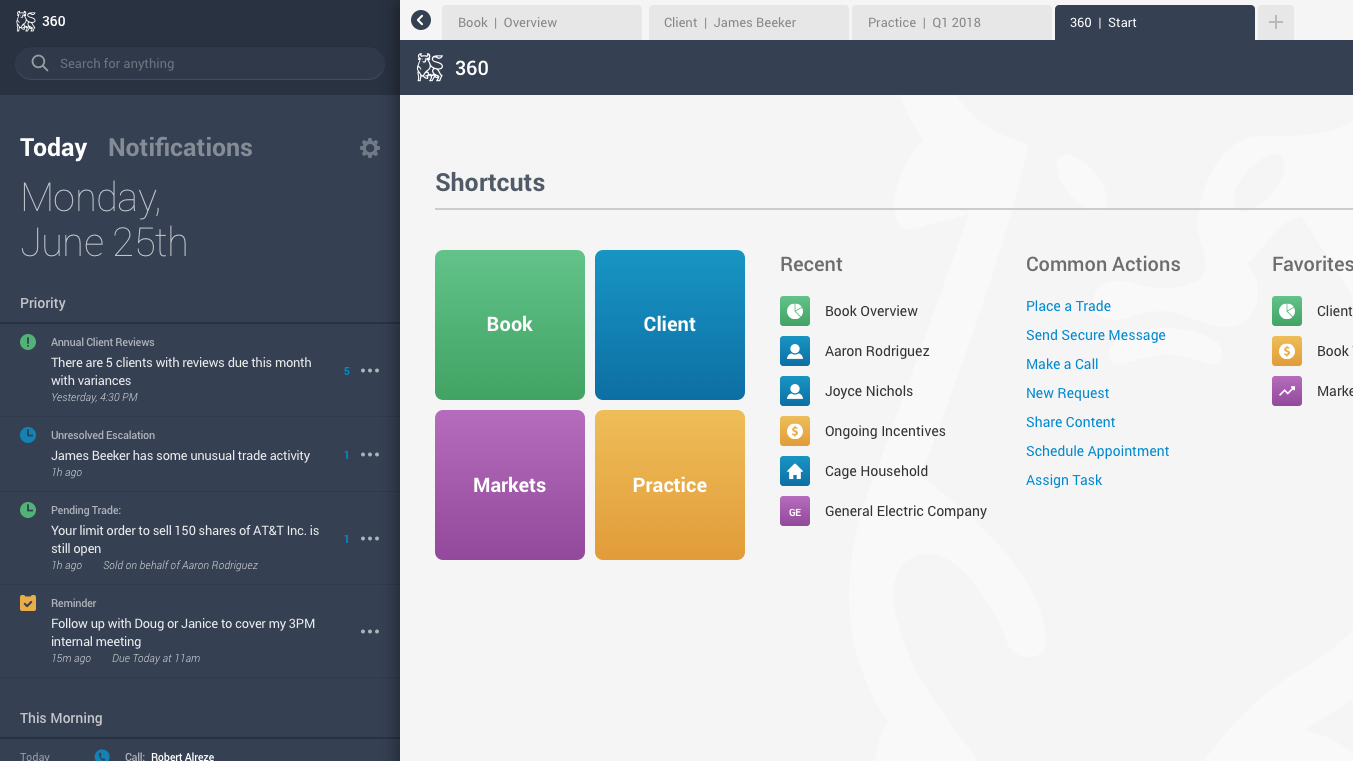Collapse the sidebar with back arrow
The width and height of the screenshot is (1353, 761).
[x=421, y=20]
